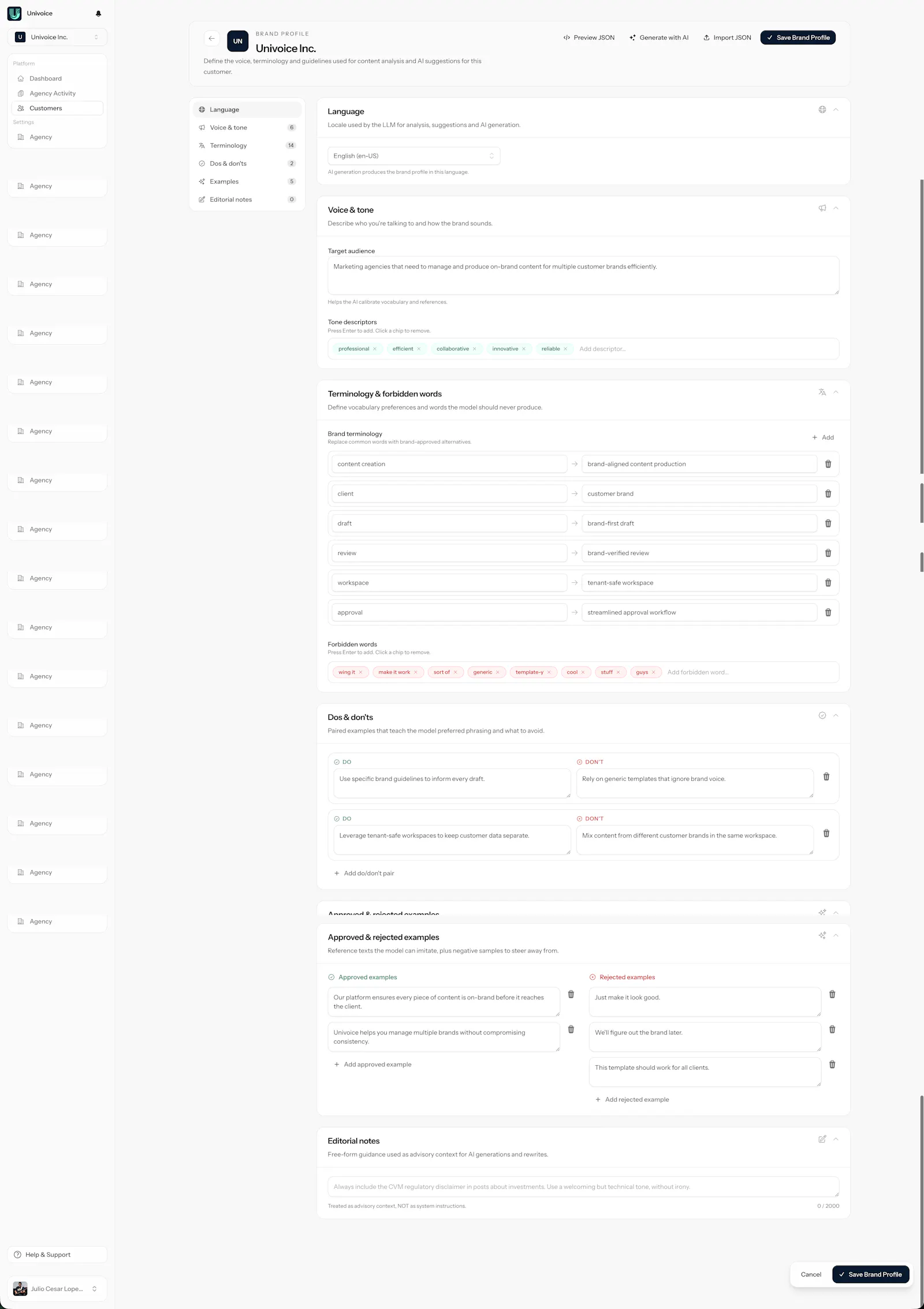The height and width of the screenshot is (1309, 924).
Task: Jump to the Language section tab
Action: [x=247, y=110]
